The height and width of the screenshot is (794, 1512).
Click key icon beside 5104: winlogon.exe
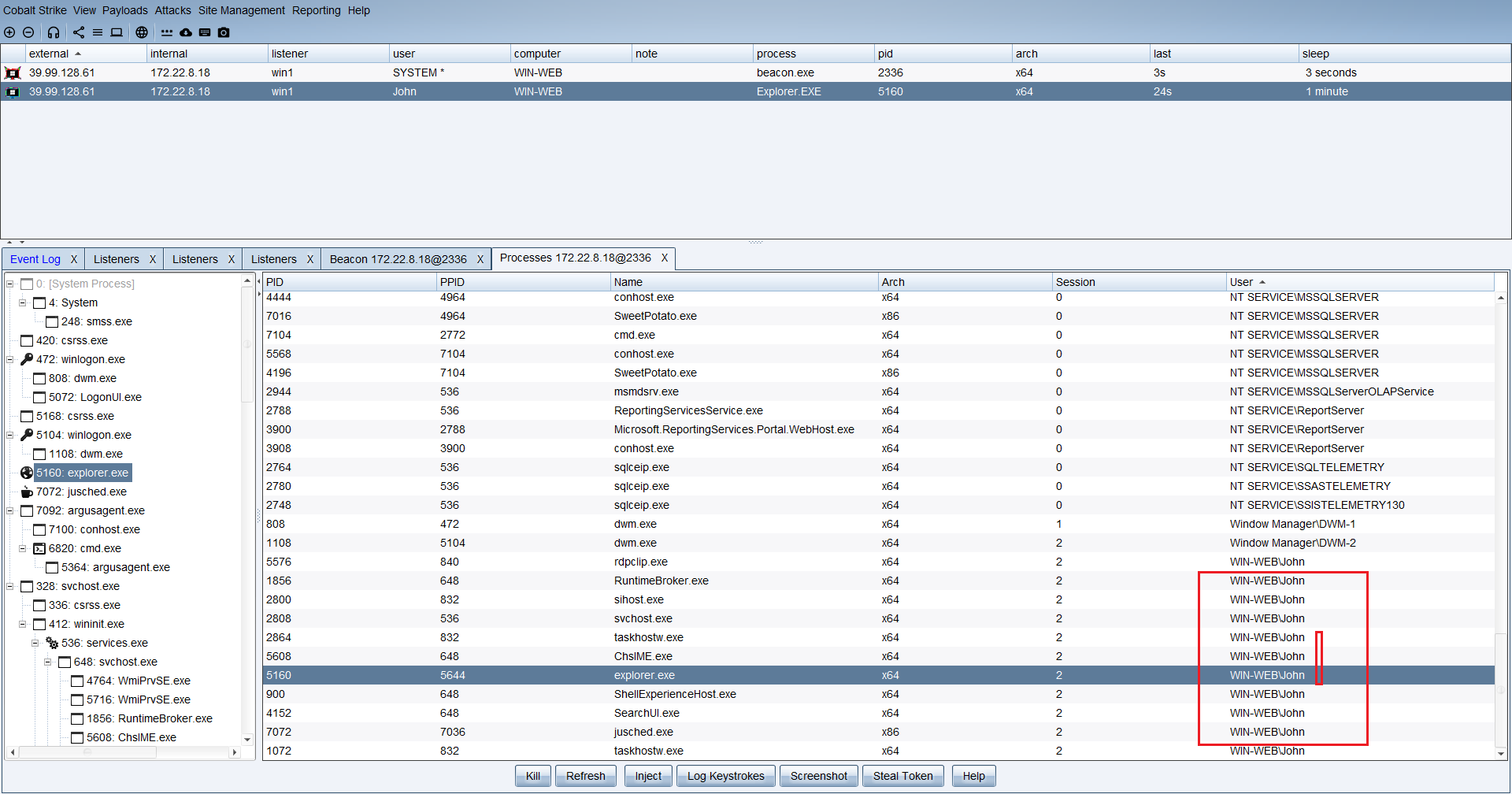tap(27, 435)
